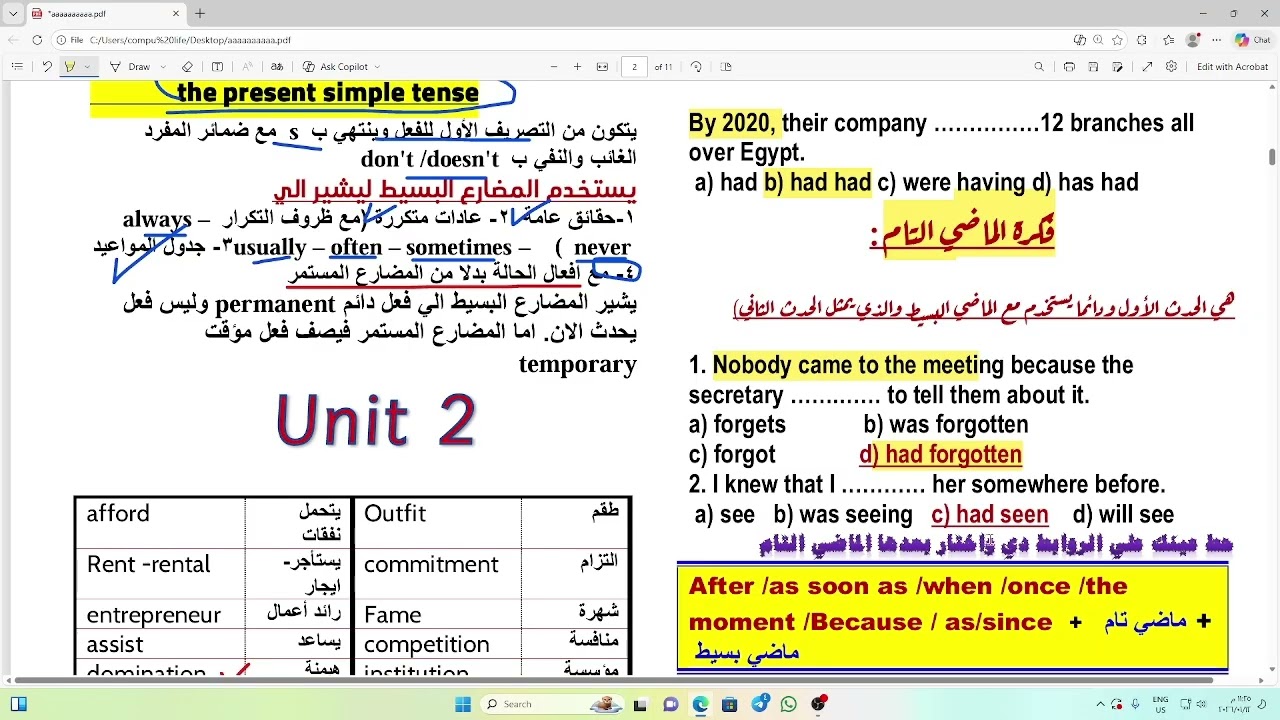Refresh the page

[x=37, y=40]
